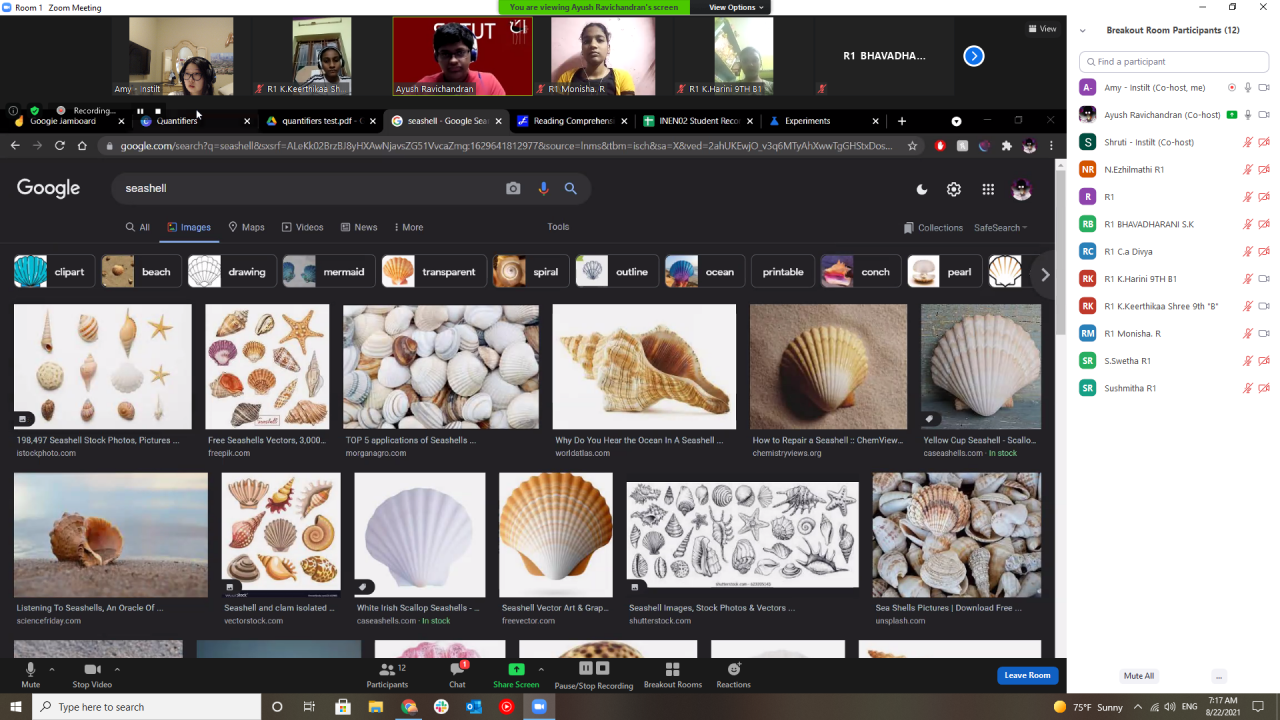Open Breakout Rooms in Zoom toolbar
This screenshot has height=720, width=1280.
[672, 673]
